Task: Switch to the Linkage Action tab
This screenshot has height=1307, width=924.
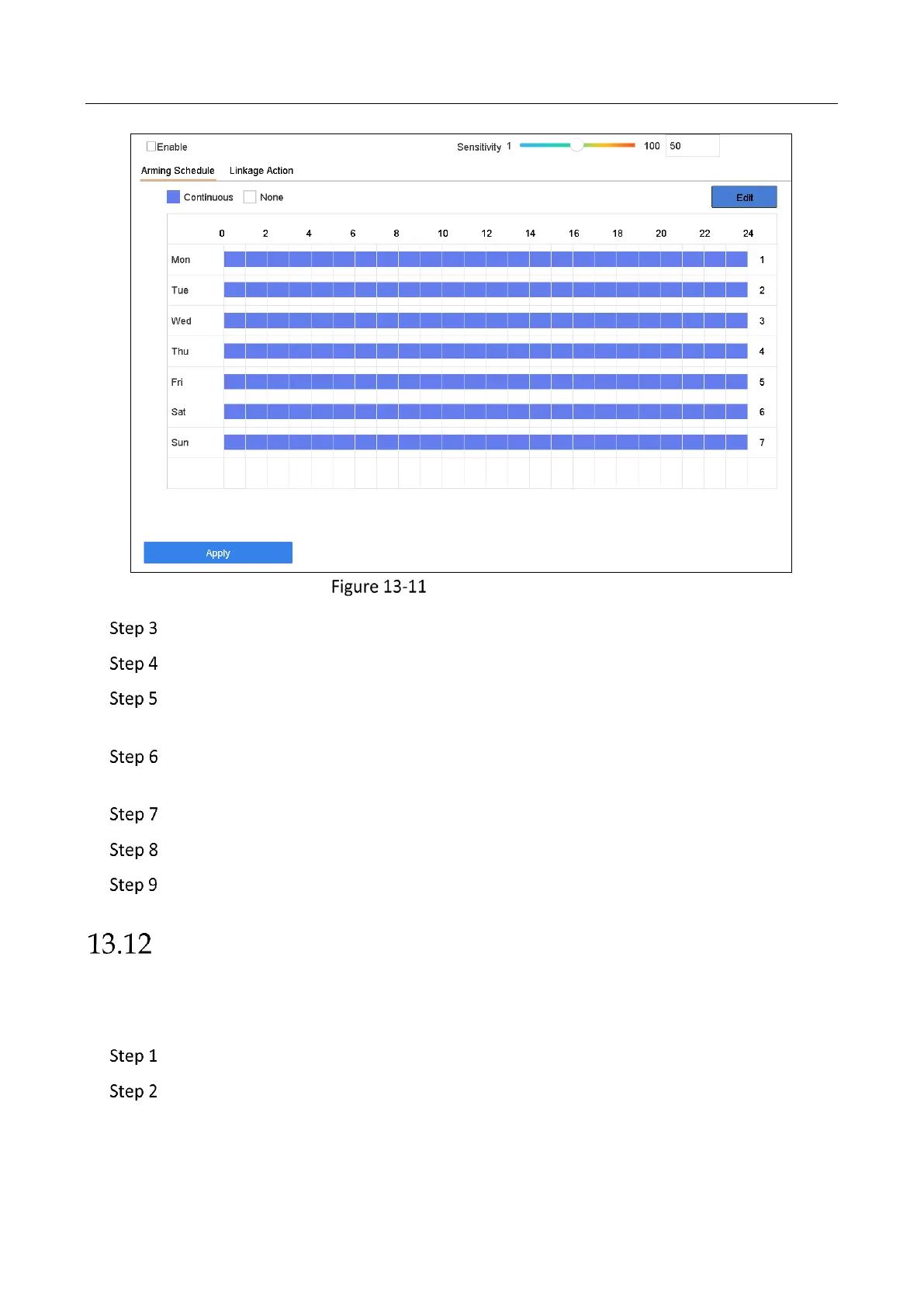Action: pyautogui.click(x=261, y=171)
